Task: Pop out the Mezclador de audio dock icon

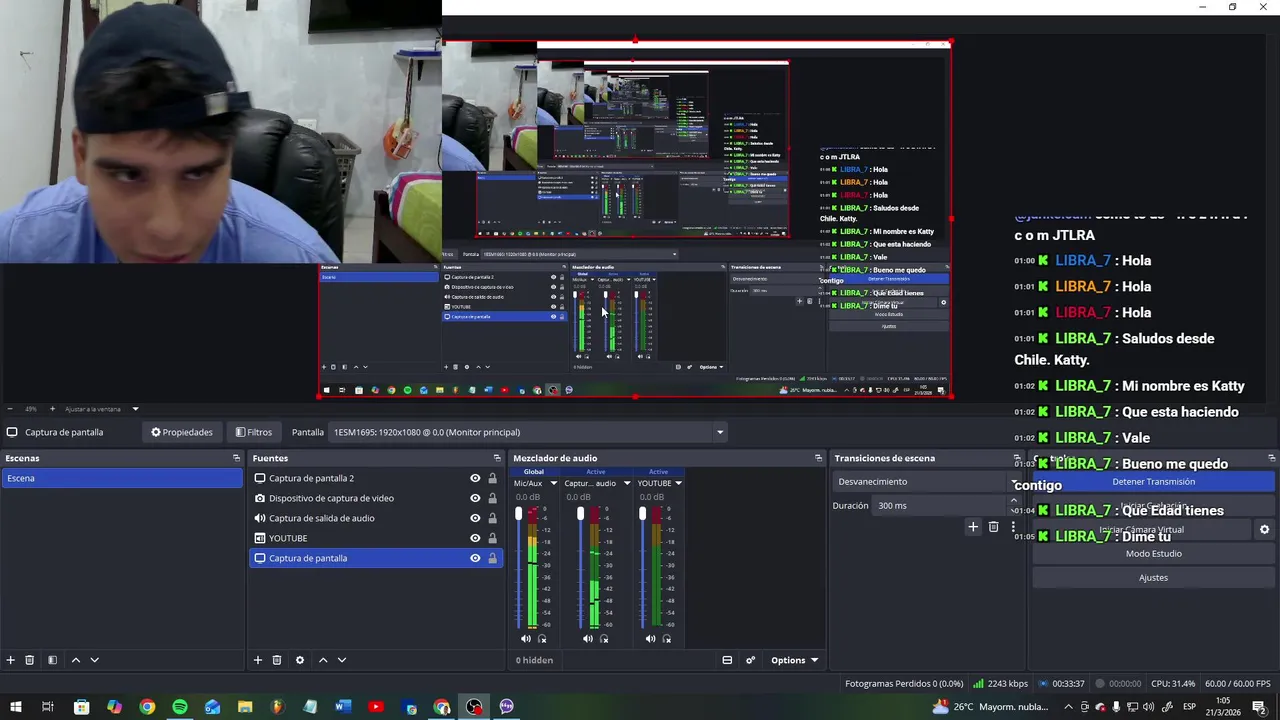Action: click(818, 458)
